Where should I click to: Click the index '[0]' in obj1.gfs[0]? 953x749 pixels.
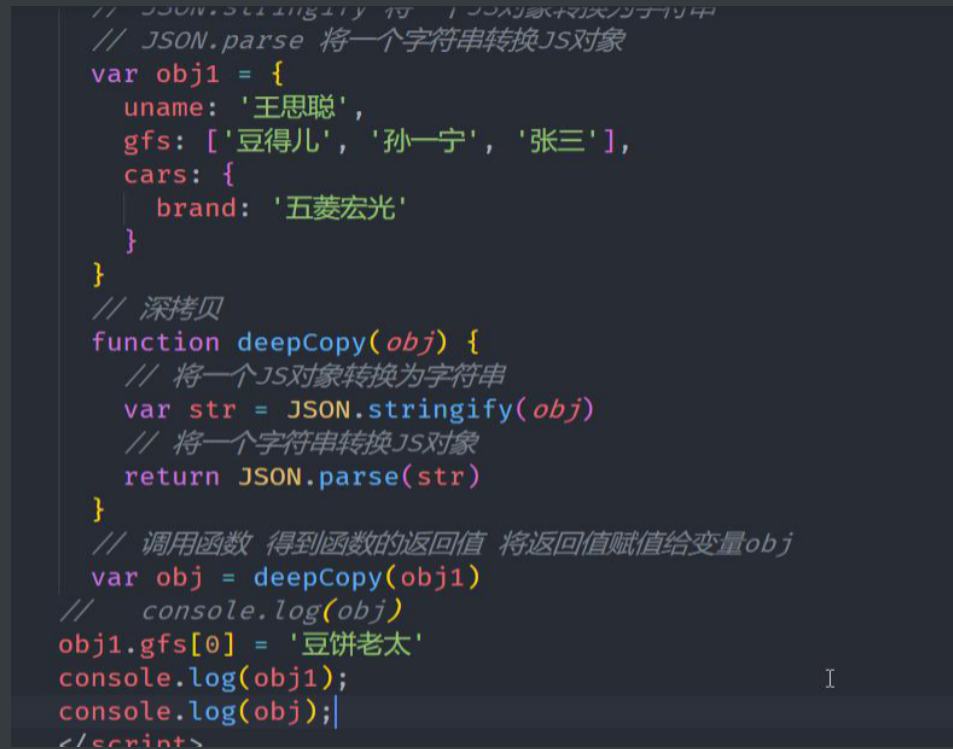(x=212, y=644)
